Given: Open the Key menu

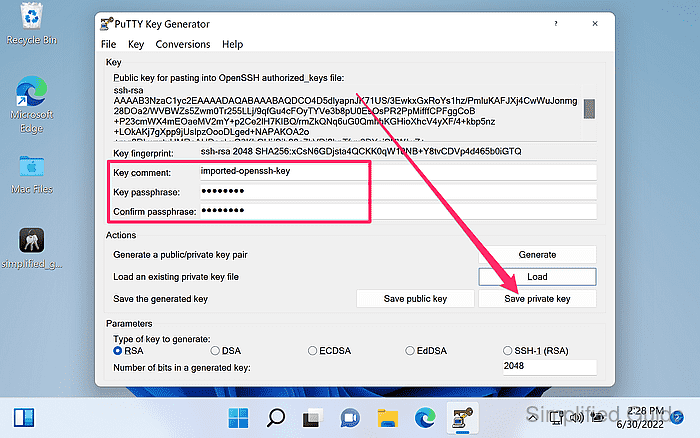Looking at the screenshot, I should click(x=136, y=44).
